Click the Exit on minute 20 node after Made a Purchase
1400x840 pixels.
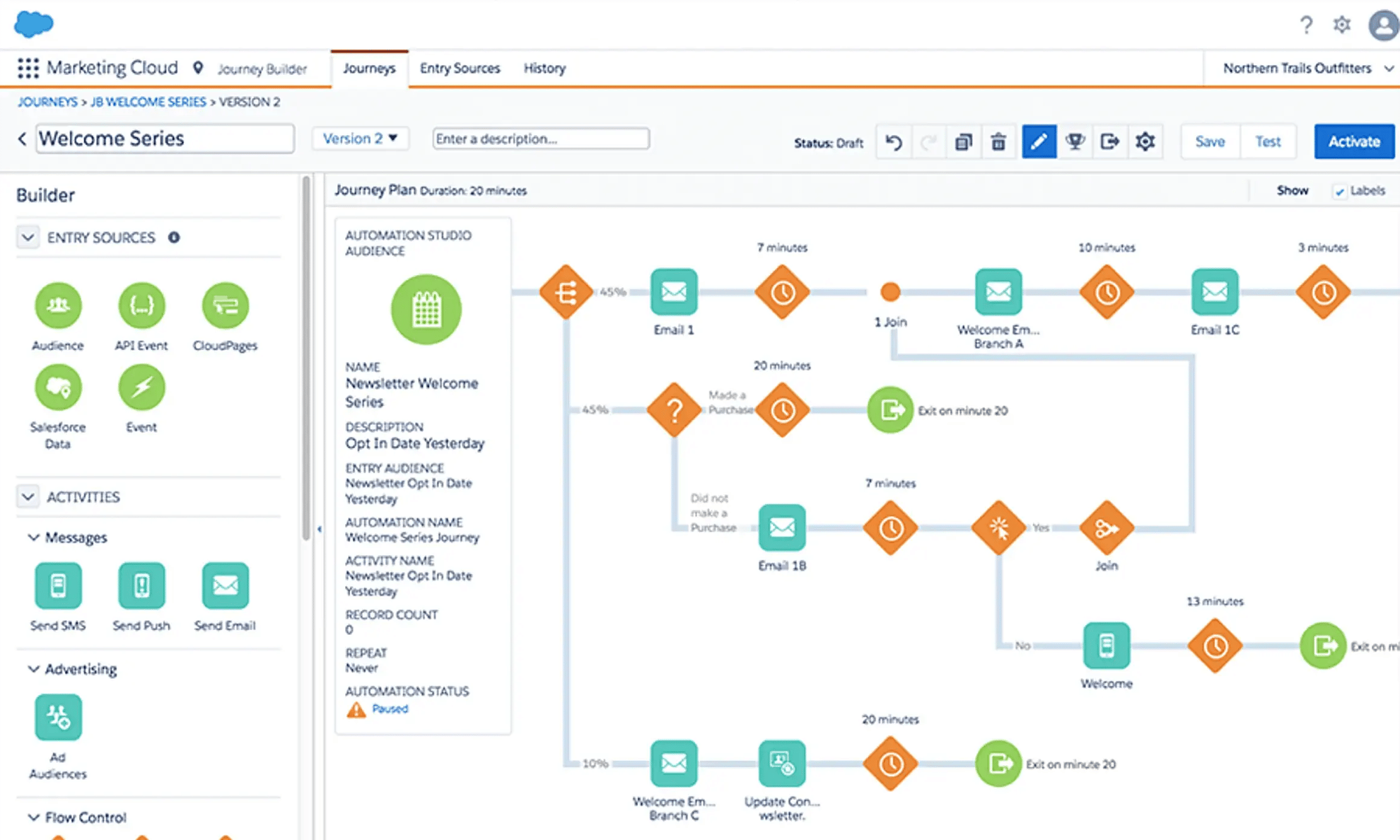pyautogui.click(x=890, y=409)
